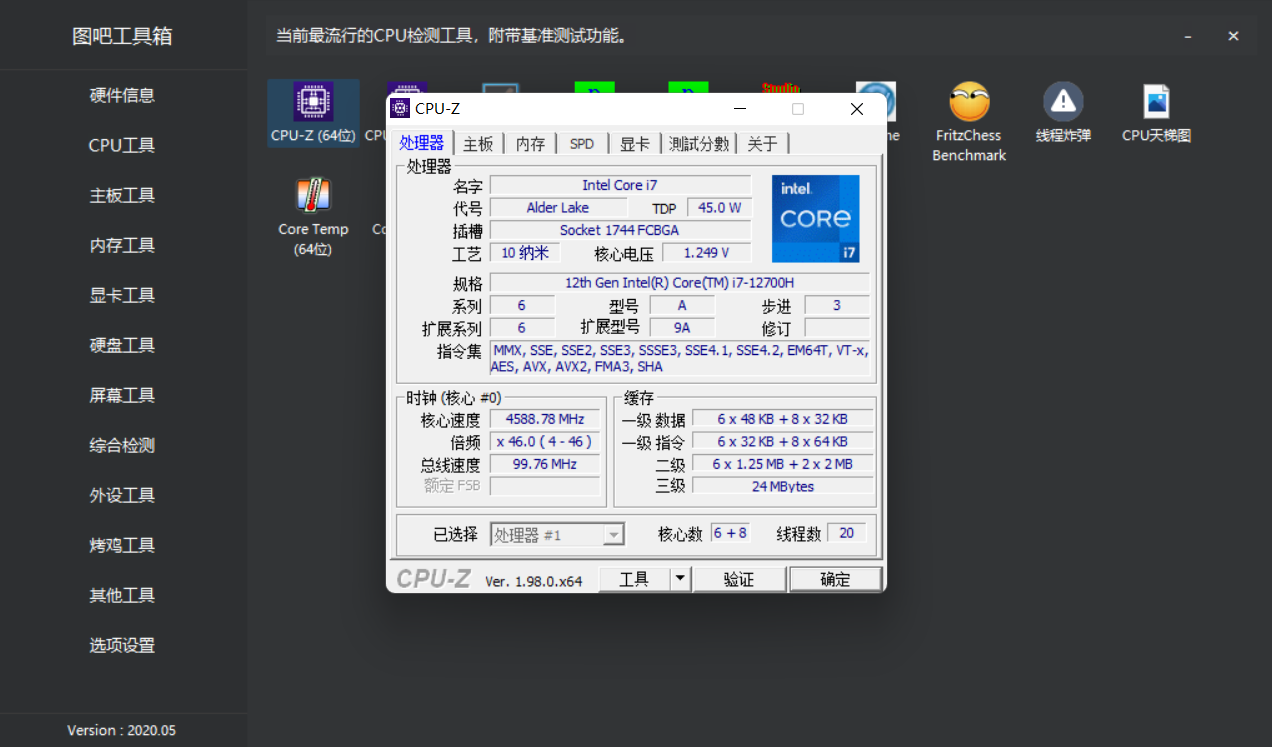
Task: Select the 4588.78 MHz core speed value
Action: pyautogui.click(x=545, y=420)
